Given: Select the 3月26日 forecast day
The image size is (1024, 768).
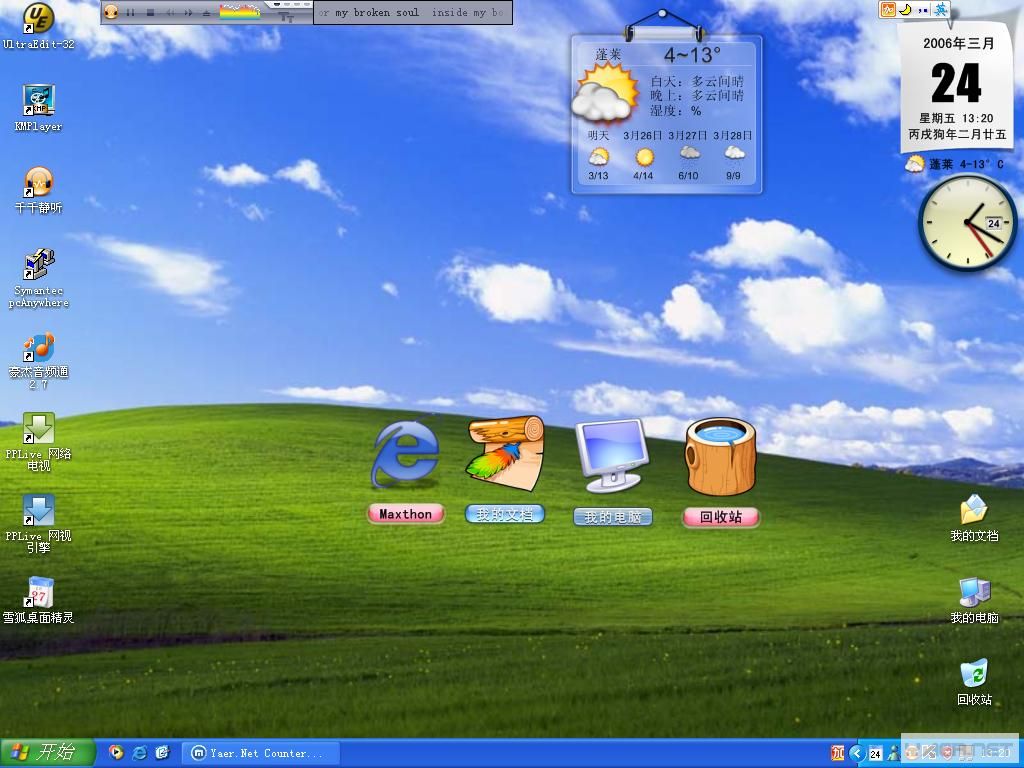Looking at the screenshot, I should [x=643, y=156].
